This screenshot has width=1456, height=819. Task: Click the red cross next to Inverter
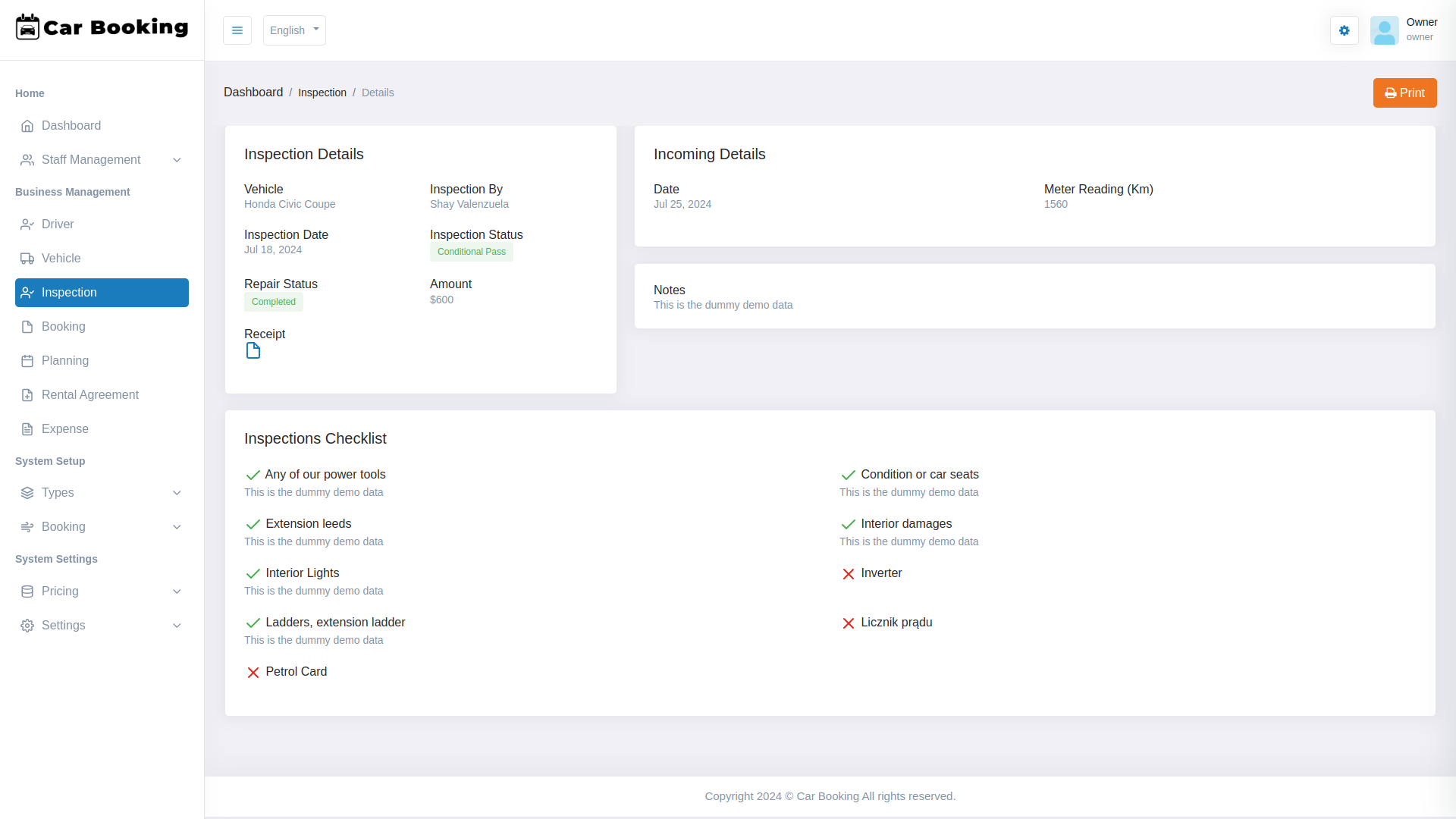click(848, 574)
